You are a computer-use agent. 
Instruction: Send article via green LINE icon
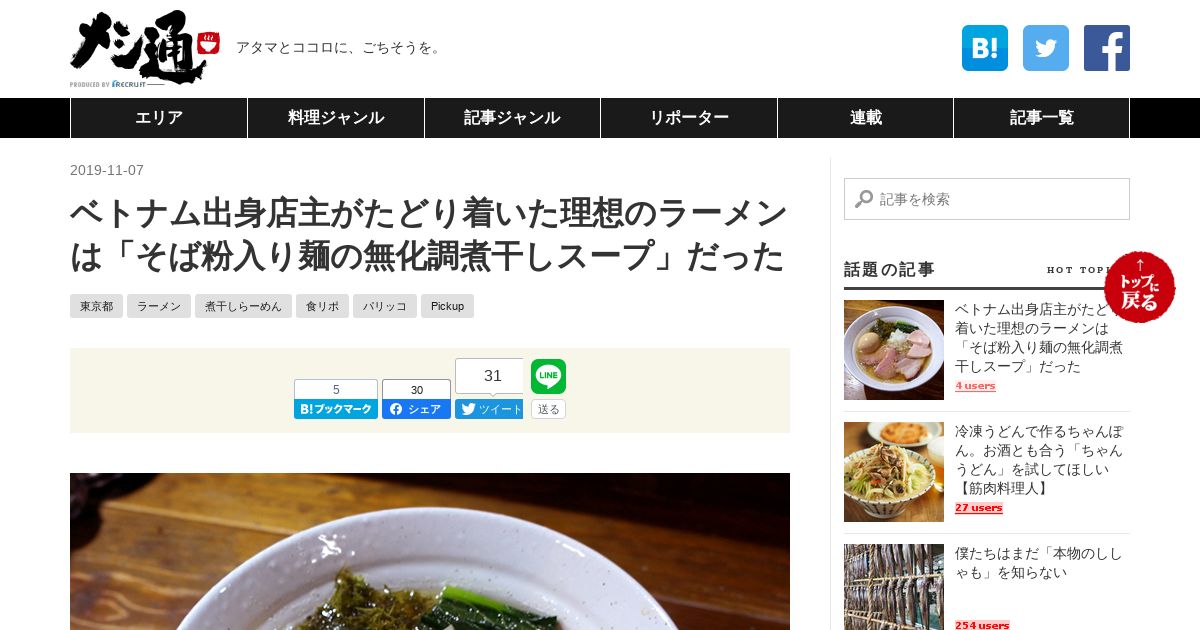click(x=548, y=376)
